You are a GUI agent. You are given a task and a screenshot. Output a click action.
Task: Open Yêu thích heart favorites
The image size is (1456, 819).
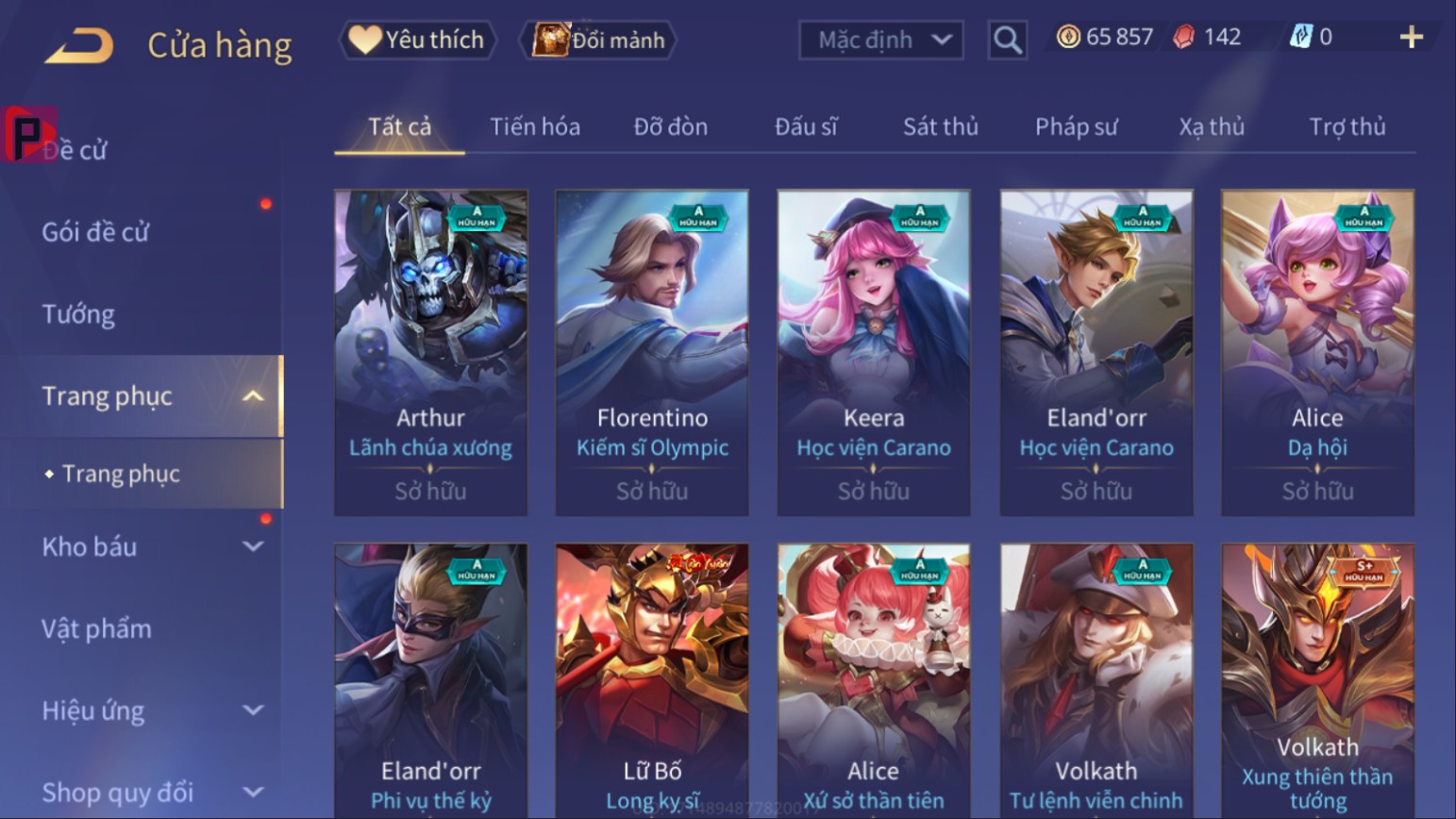click(x=417, y=40)
